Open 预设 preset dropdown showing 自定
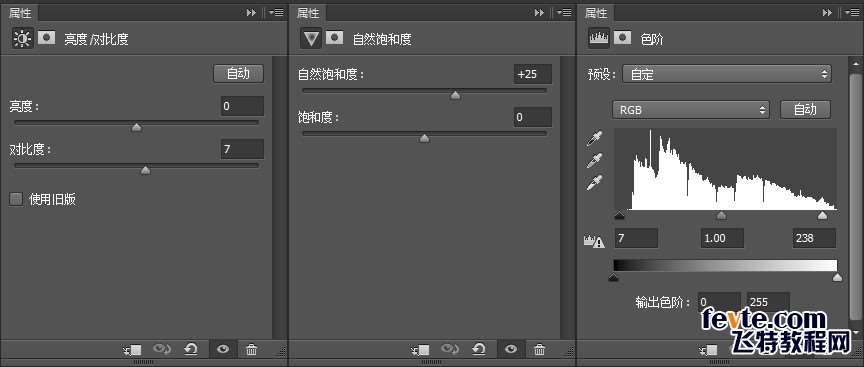Image resolution: width=864 pixels, height=367 pixels. pyautogui.click(x=727, y=73)
